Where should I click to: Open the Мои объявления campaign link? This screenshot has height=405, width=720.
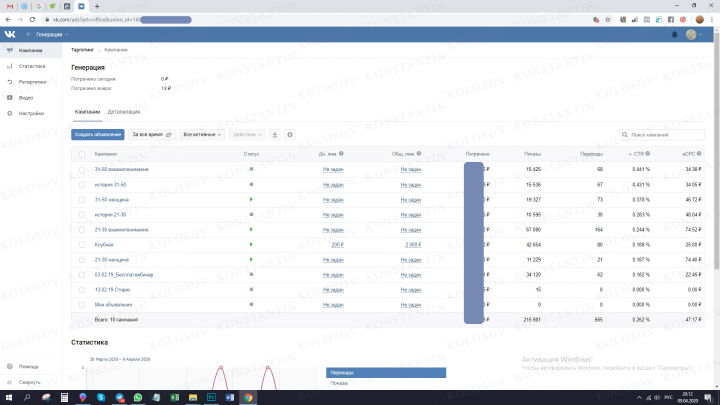113,305
